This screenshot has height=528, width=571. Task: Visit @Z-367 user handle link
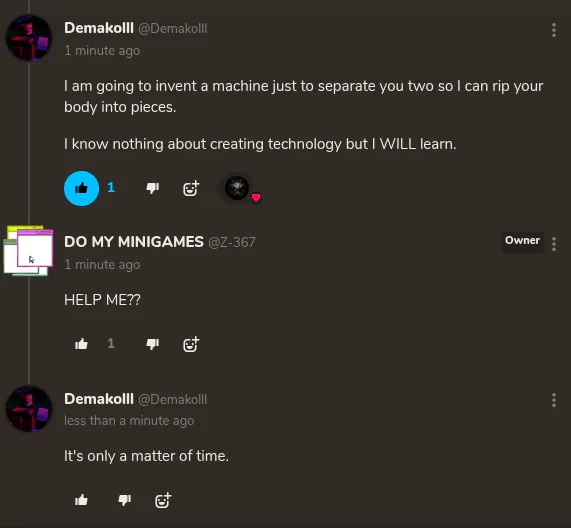(232, 242)
